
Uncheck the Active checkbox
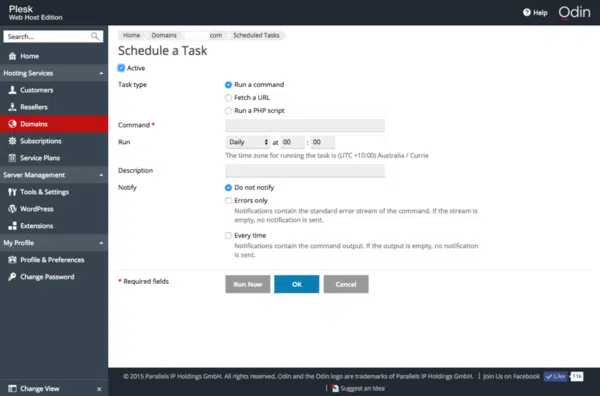point(121,68)
